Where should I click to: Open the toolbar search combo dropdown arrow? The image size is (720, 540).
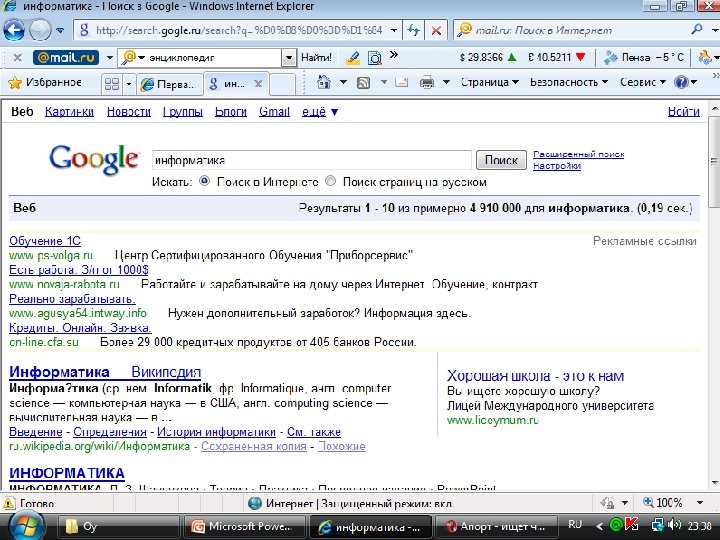[289, 58]
